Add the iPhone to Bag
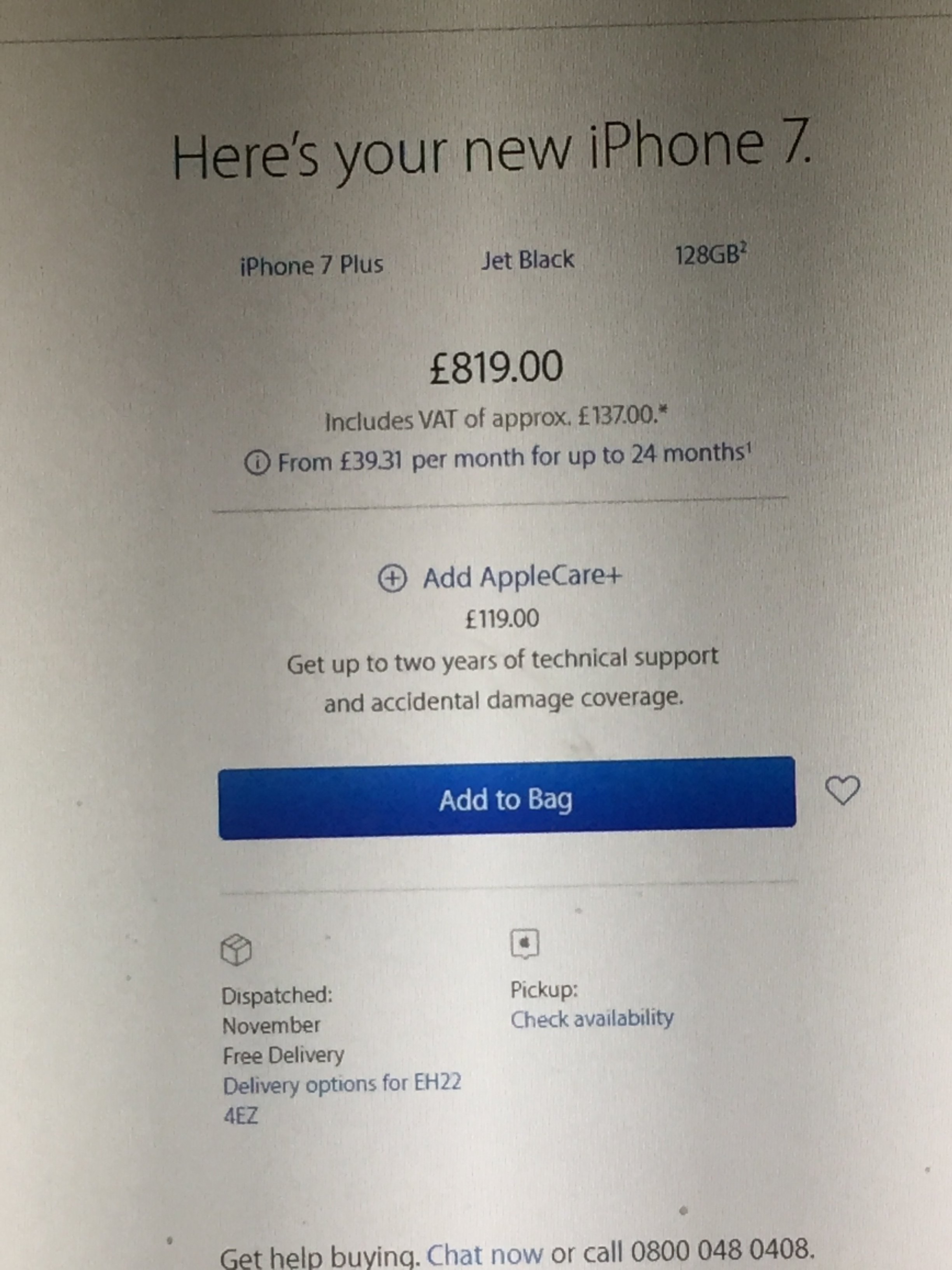The image size is (952, 1270). click(507, 798)
